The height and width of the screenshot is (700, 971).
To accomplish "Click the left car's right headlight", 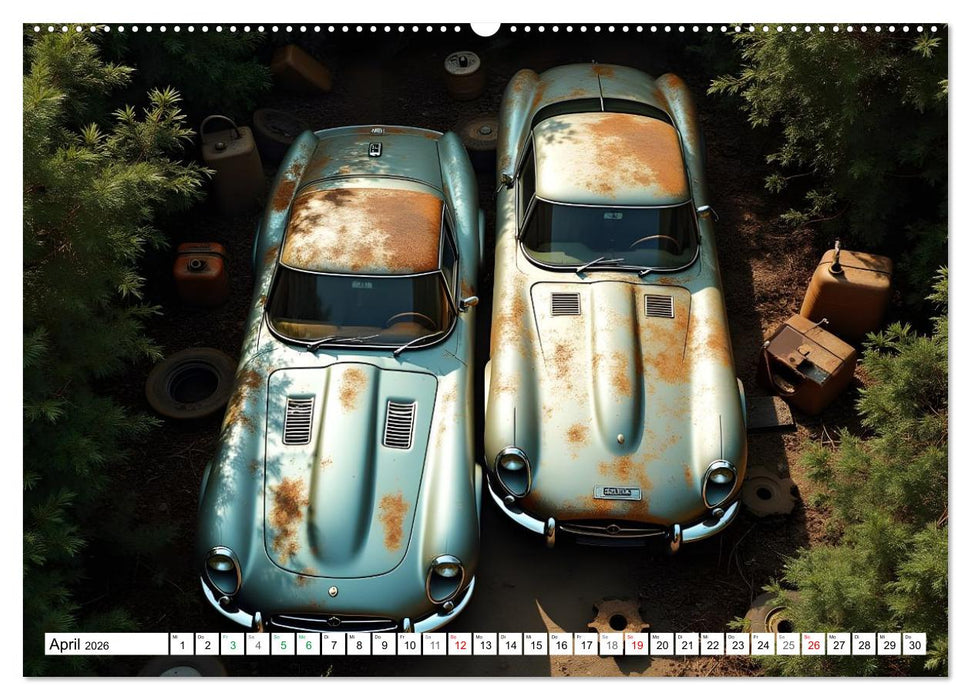I will (445, 578).
